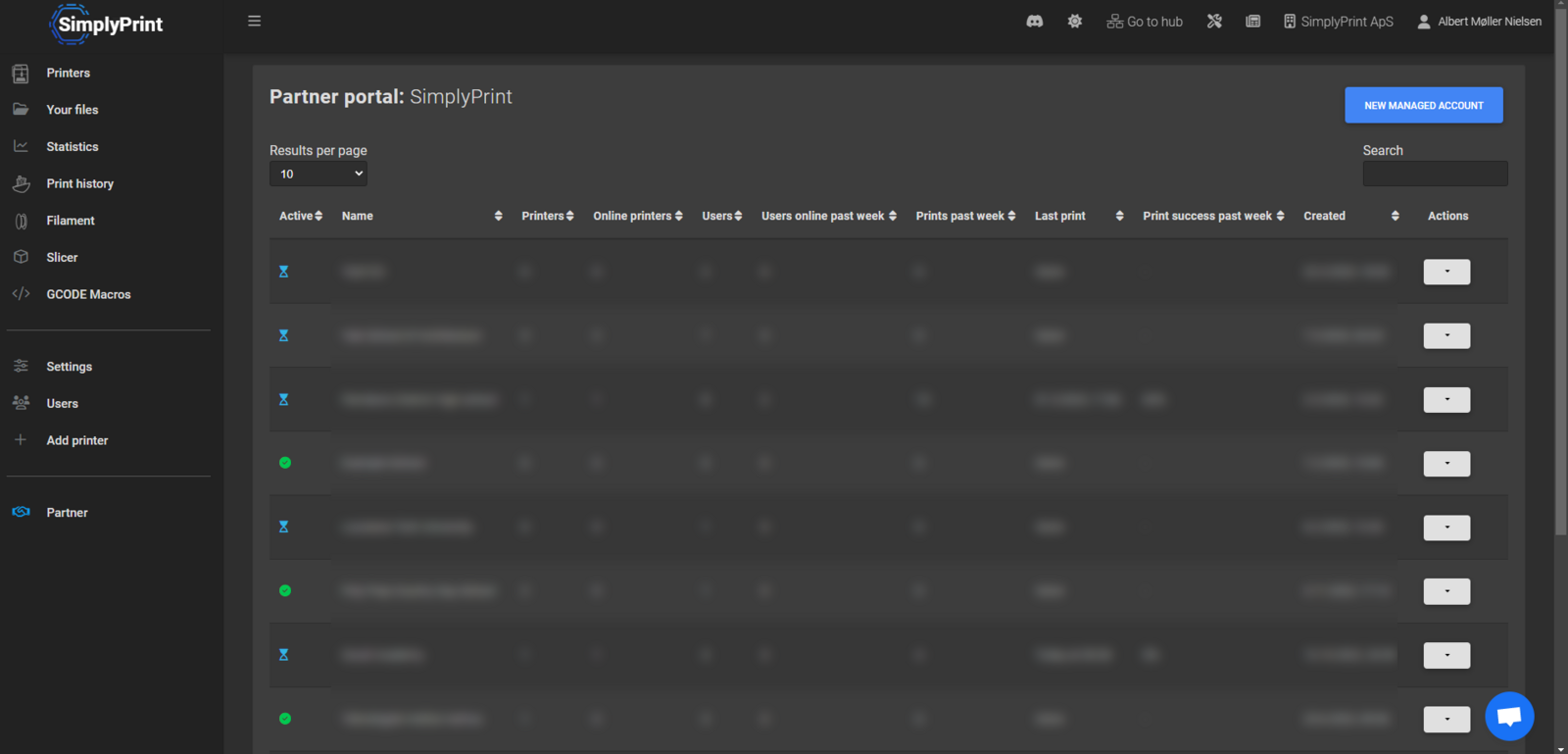Sort table by Last print column

tap(1079, 216)
